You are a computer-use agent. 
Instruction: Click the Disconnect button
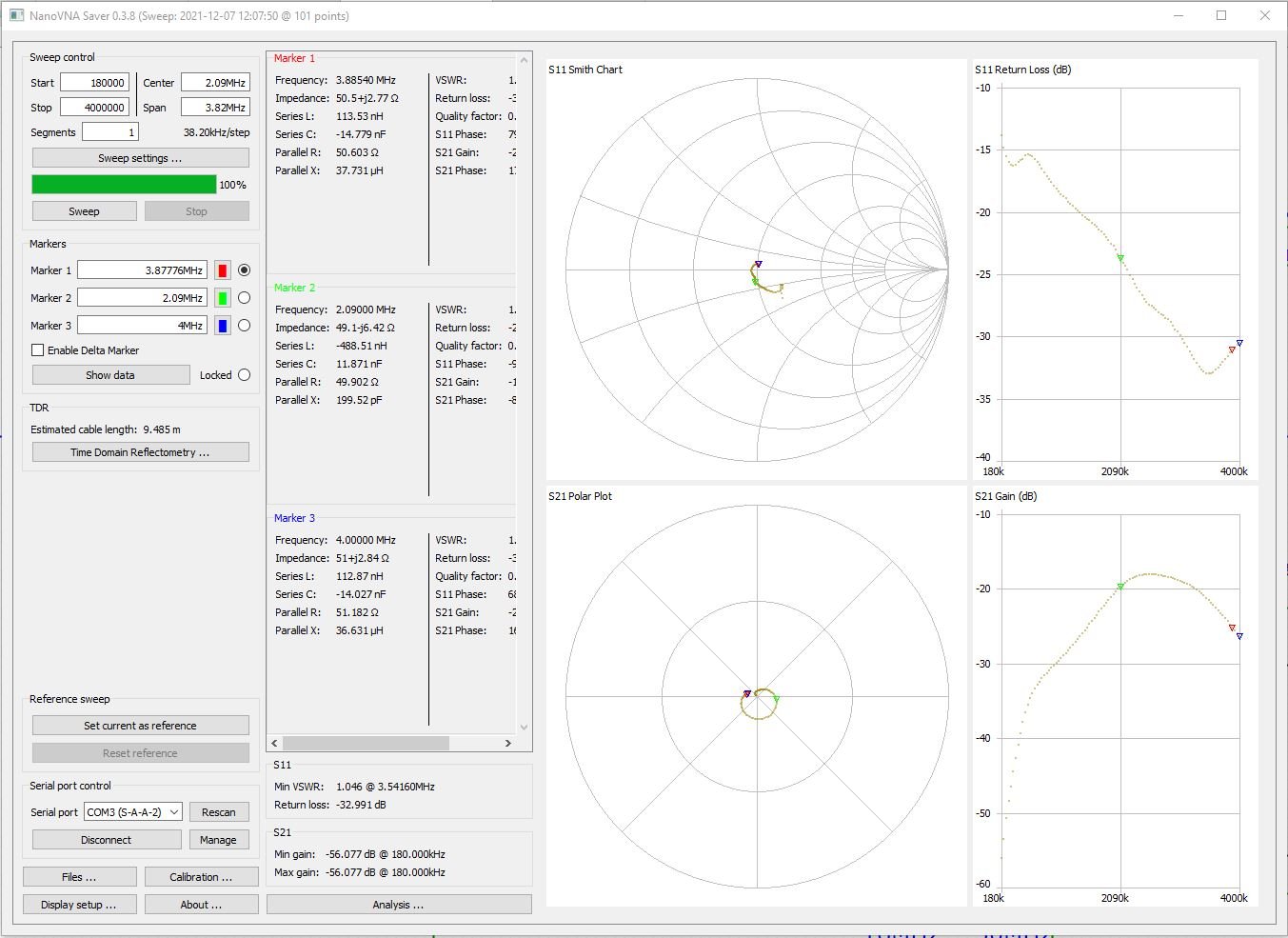click(107, 840)
